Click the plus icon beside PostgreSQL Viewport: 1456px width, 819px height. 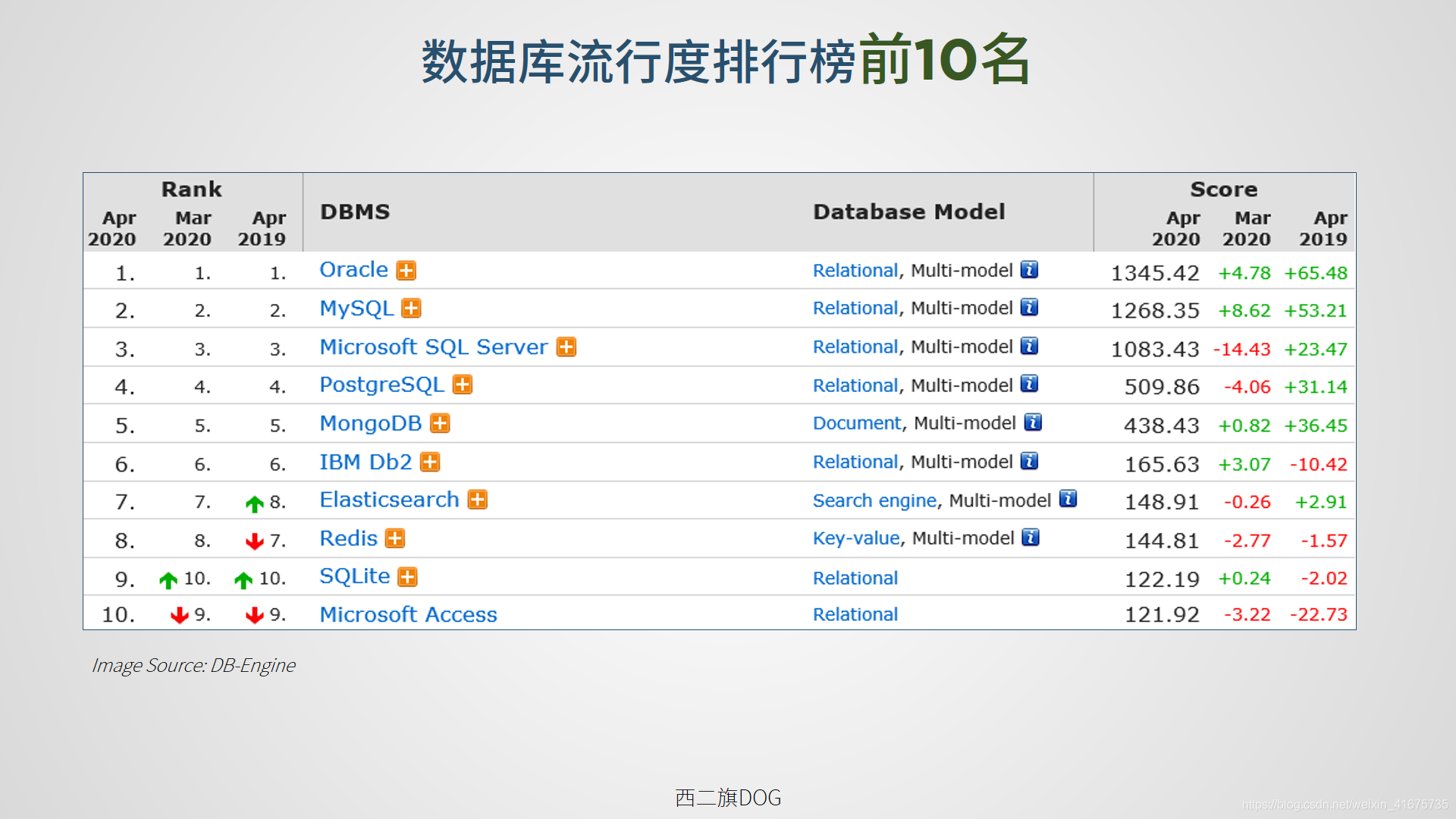tap(463, 385)
